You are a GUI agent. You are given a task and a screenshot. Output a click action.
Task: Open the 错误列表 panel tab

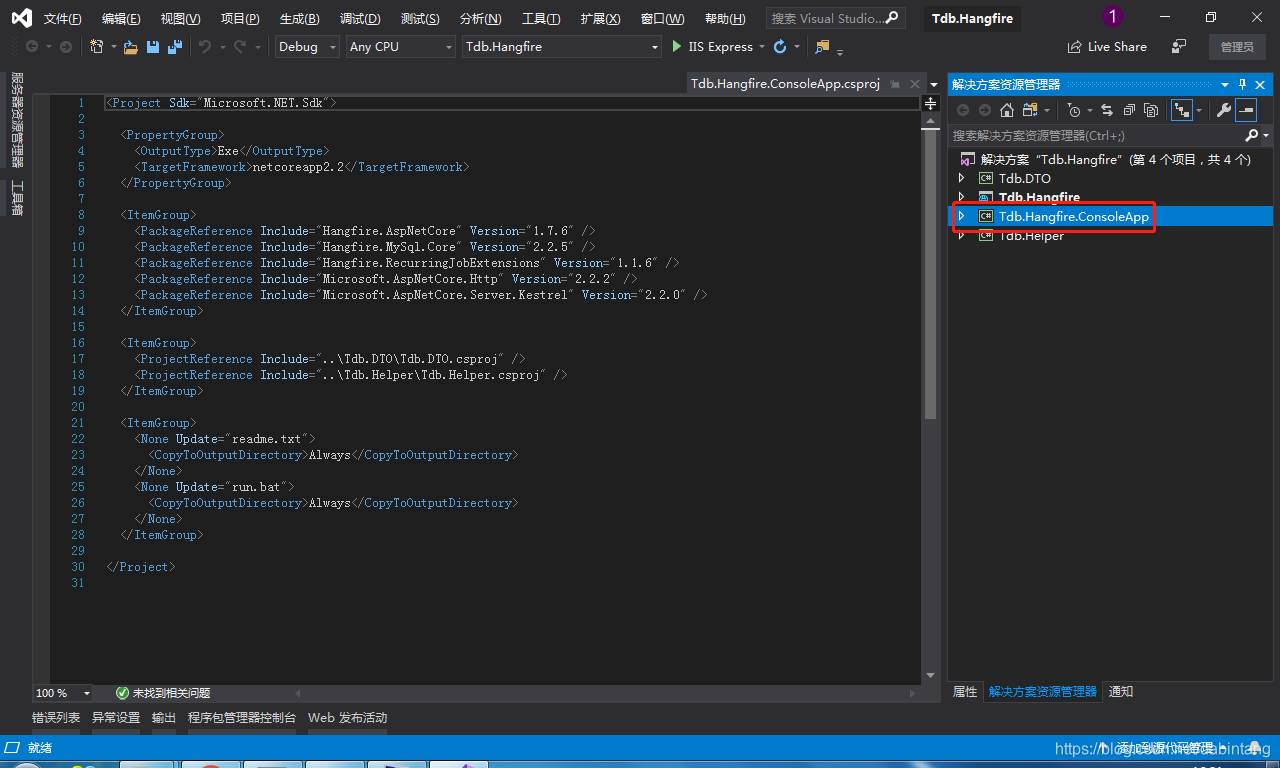pyautogui.click(x=56, y=717)
